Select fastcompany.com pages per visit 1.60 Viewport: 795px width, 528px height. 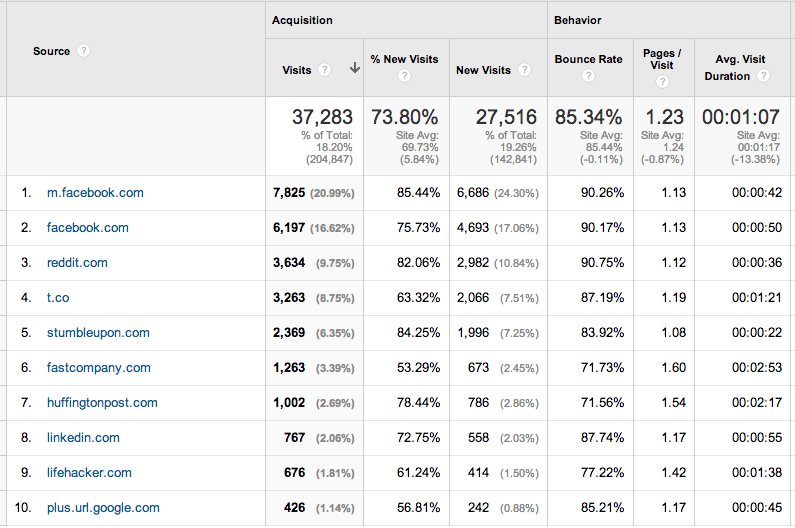(674, 368)
